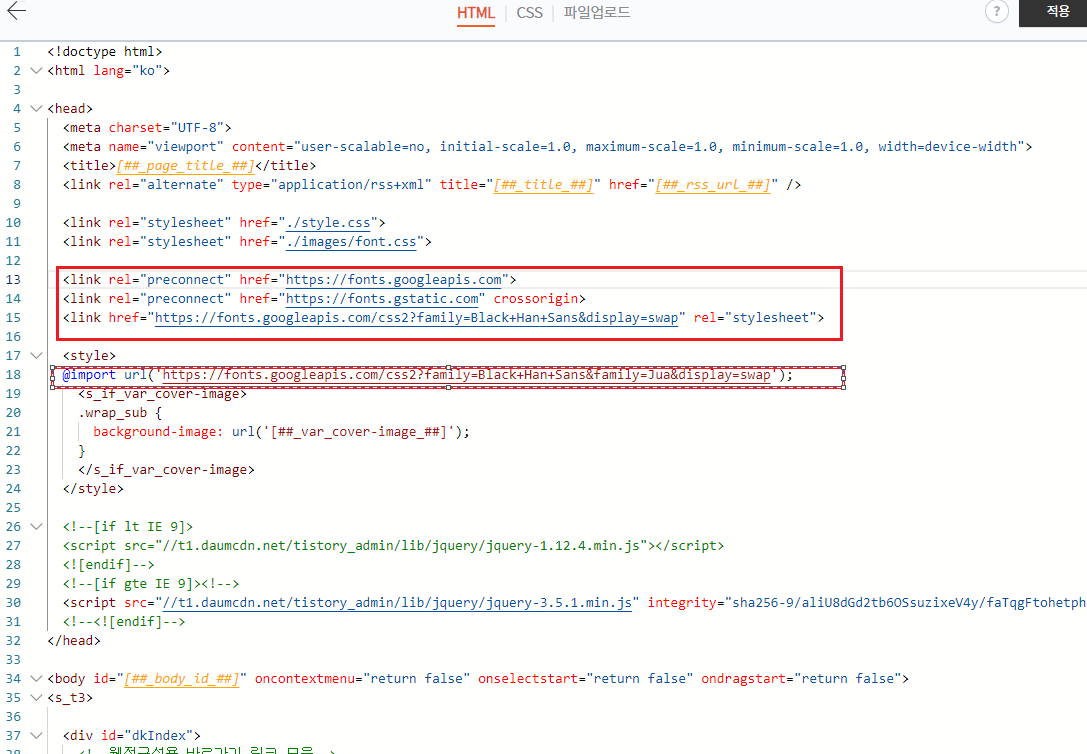Click the ondragstart attribute in body tag
The height and width of the screenshot is (754, 1087).
743,678
